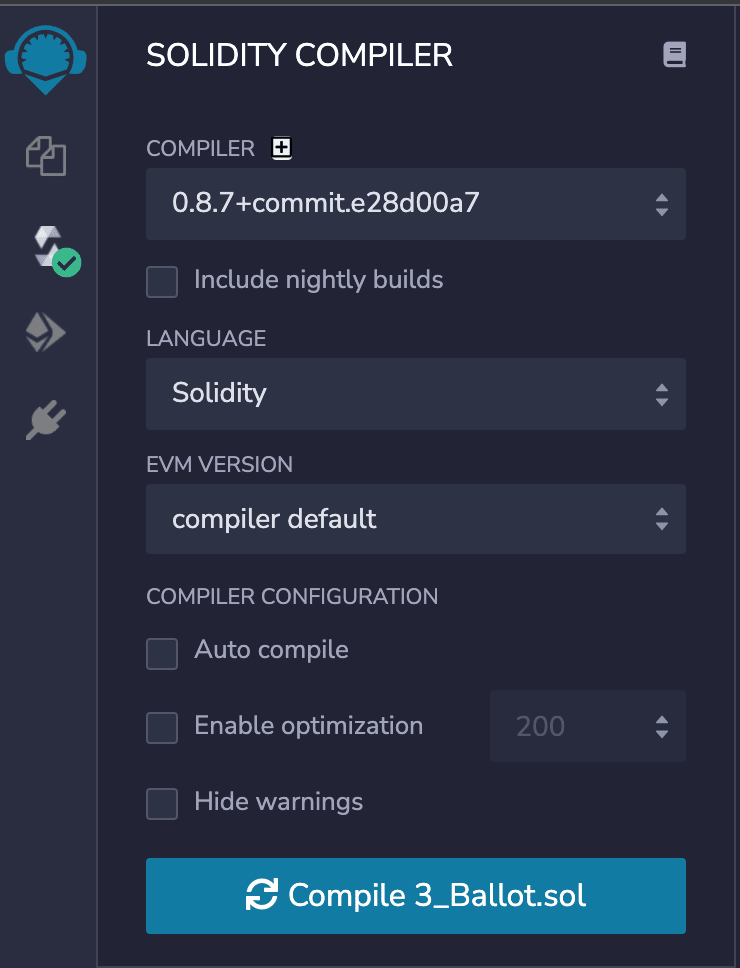Click Compile 3_Ballot.sol button
Viewport: 740px width, 968px height.
(x=415, y=896)
